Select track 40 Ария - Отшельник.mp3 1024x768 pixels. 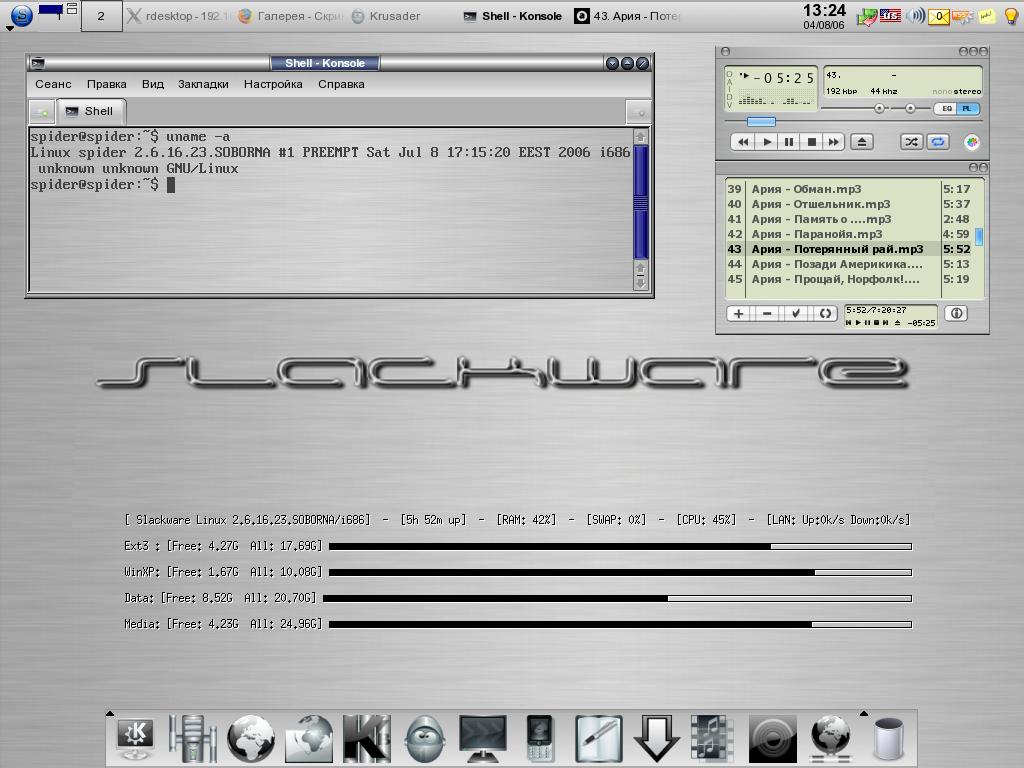[x=848, y=204]
